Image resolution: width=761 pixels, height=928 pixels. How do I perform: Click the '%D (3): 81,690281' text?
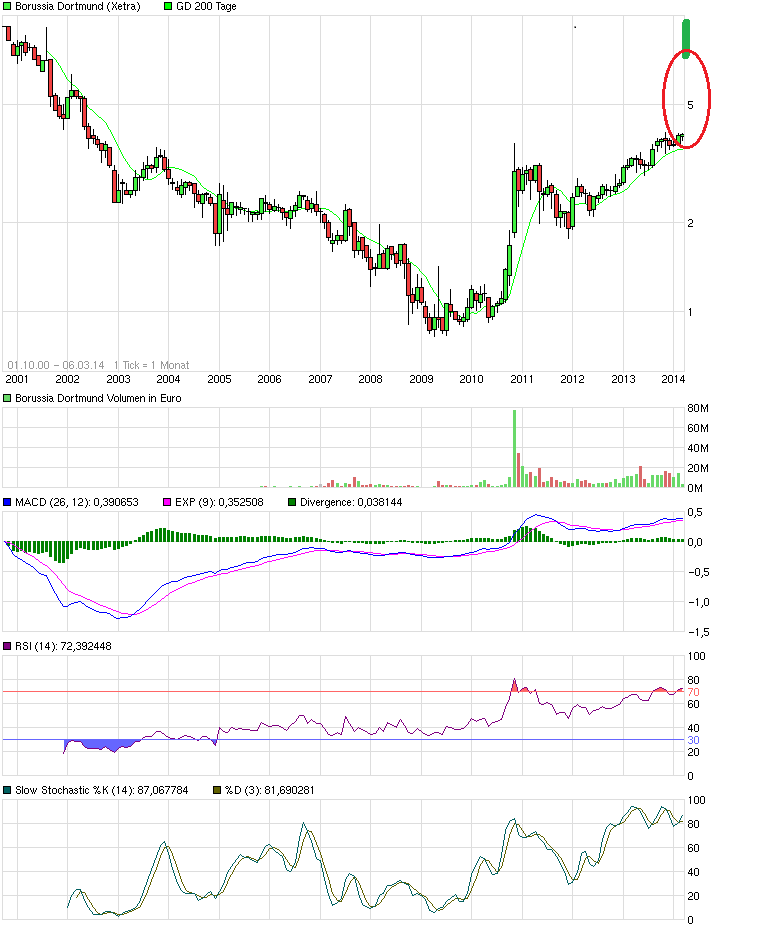(x=269, y=790)
